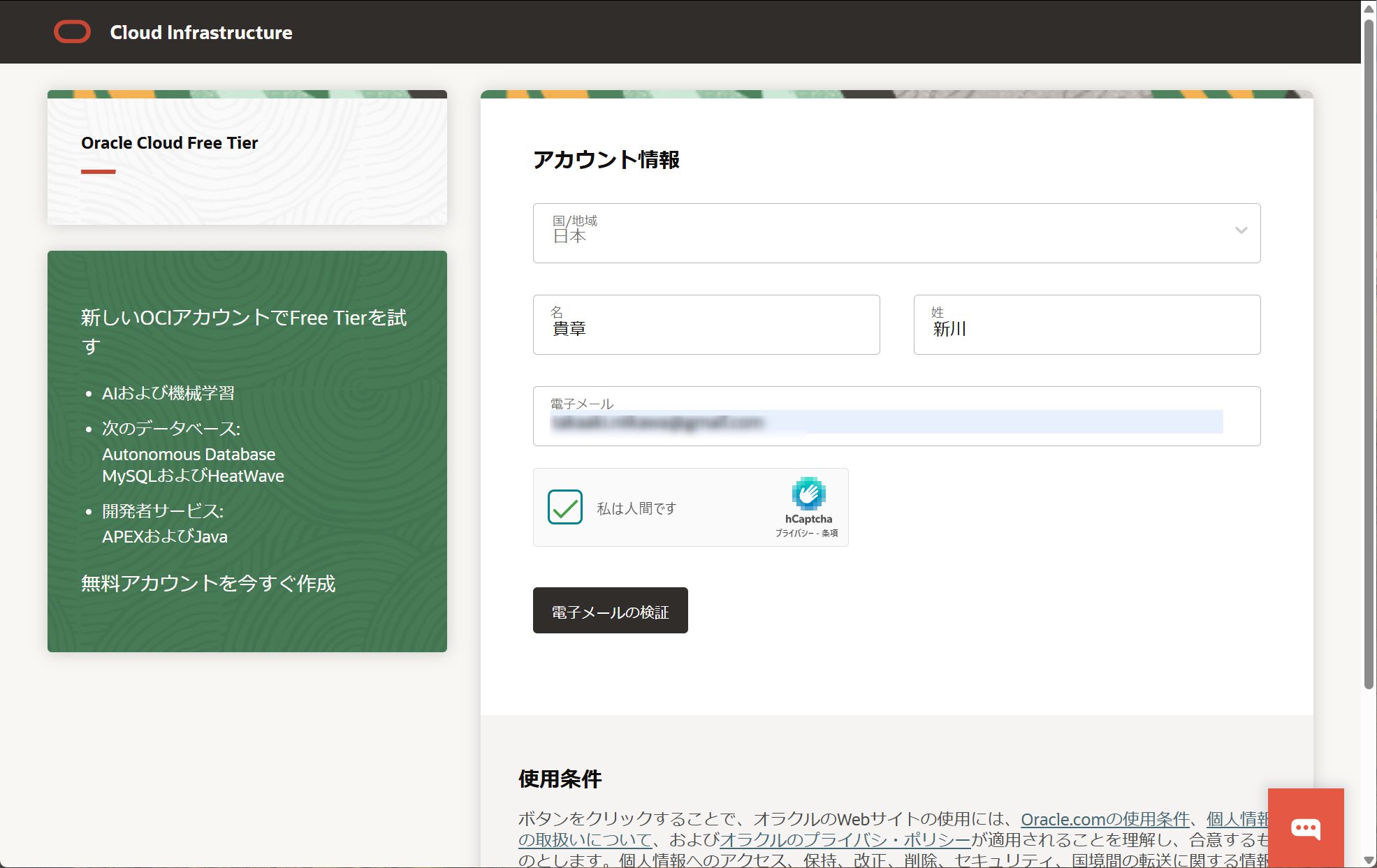
Task: Expand the 国/地域 country dropdown
Action: tap(896, 233)
